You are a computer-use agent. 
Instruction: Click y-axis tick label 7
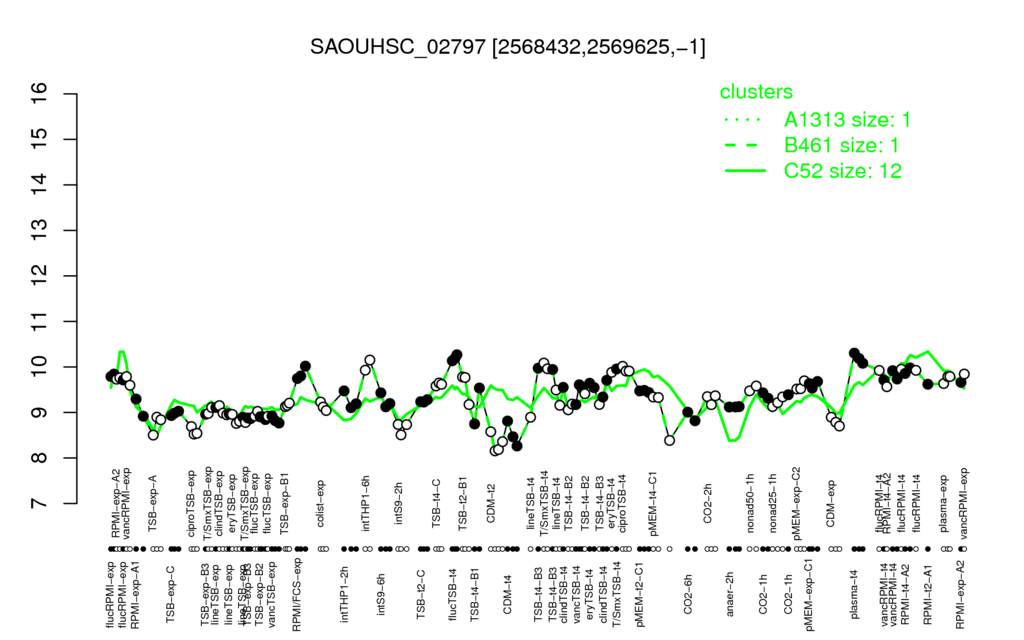tap(39, 504)
